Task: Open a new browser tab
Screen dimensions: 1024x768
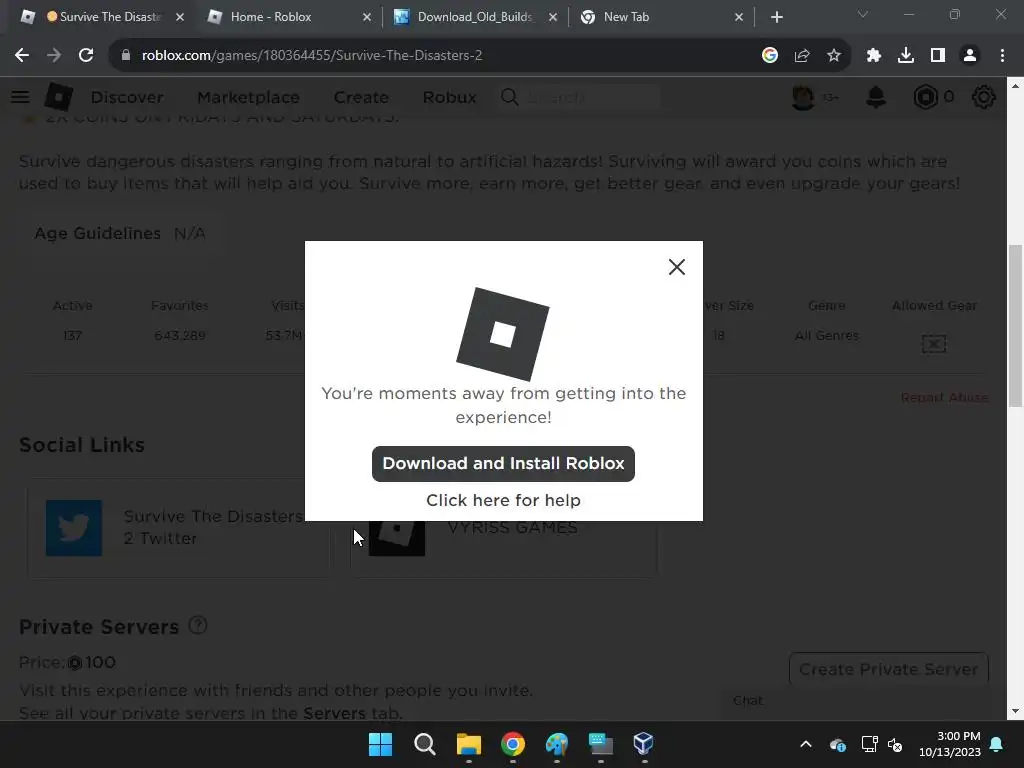Action: (776, 17)
